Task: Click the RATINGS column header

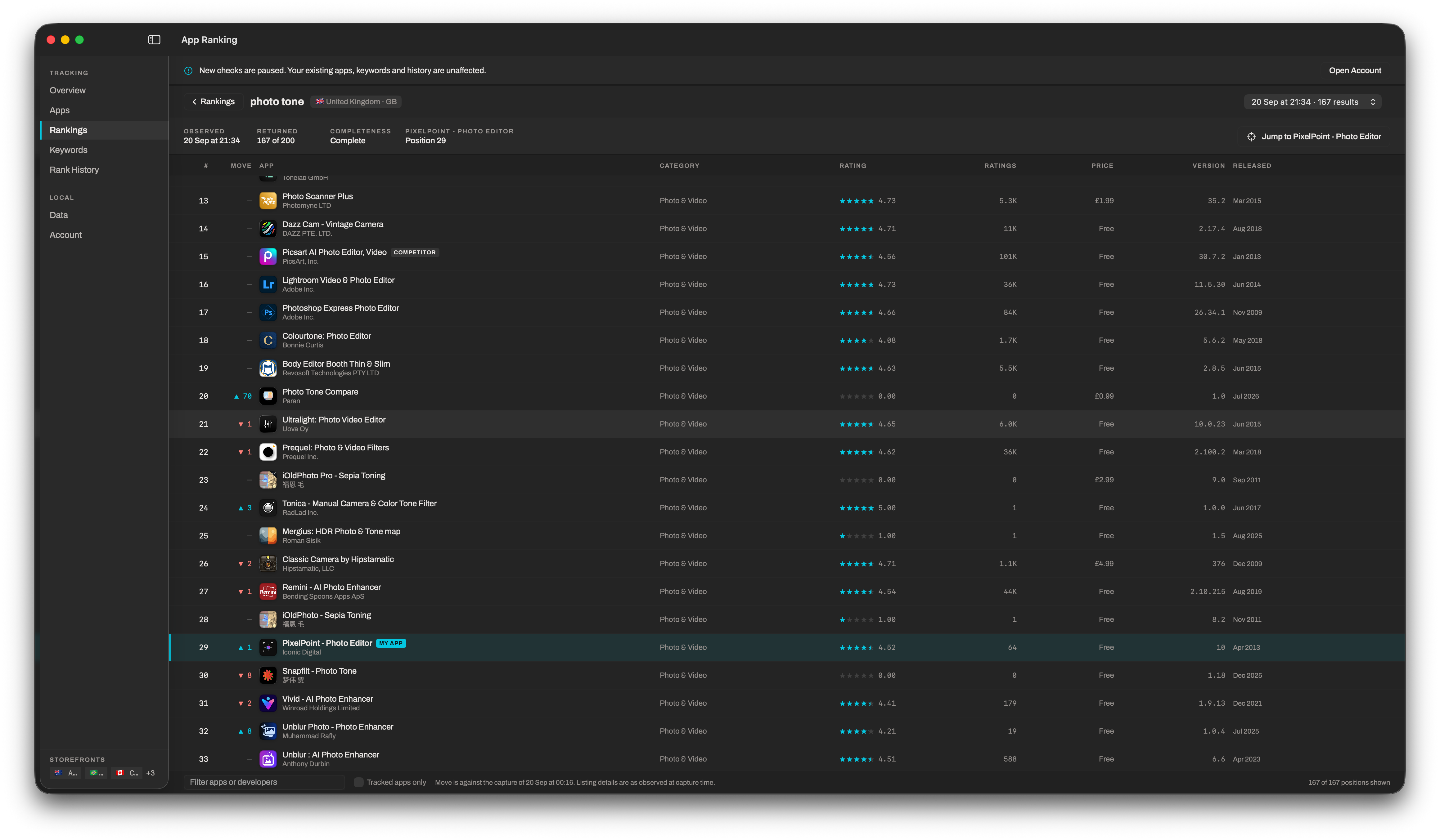Action: [x=1000, y=166]
